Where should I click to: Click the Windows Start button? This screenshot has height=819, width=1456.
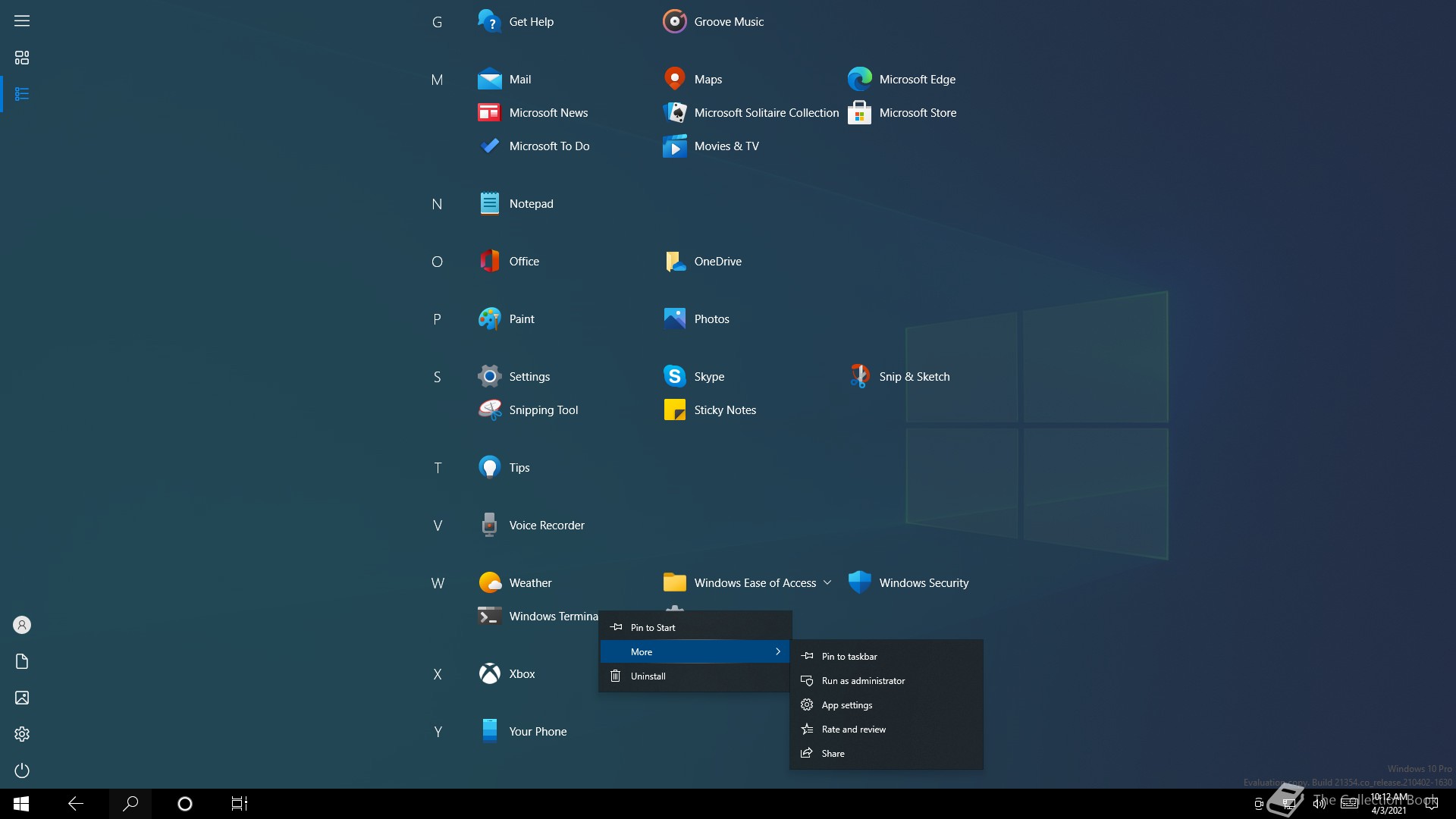tap(21, 804)
